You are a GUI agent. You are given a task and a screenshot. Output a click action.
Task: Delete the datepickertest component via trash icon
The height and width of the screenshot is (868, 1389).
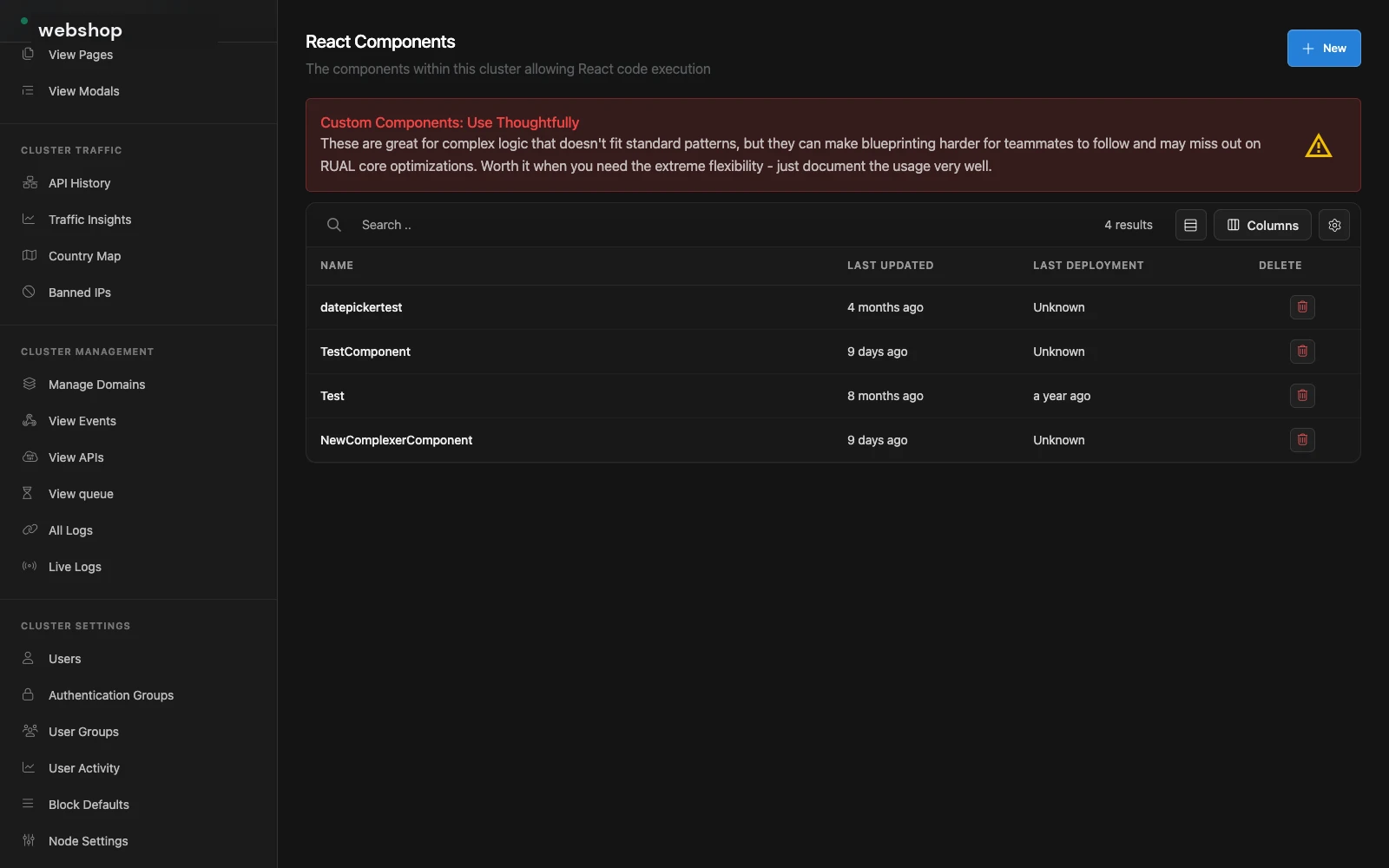1302,307
